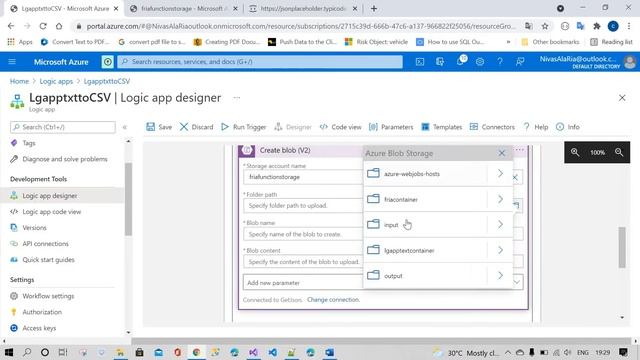Click Azure global search bar
The width and height of the screenshot is (640, 360).
(x=260, y=62)
